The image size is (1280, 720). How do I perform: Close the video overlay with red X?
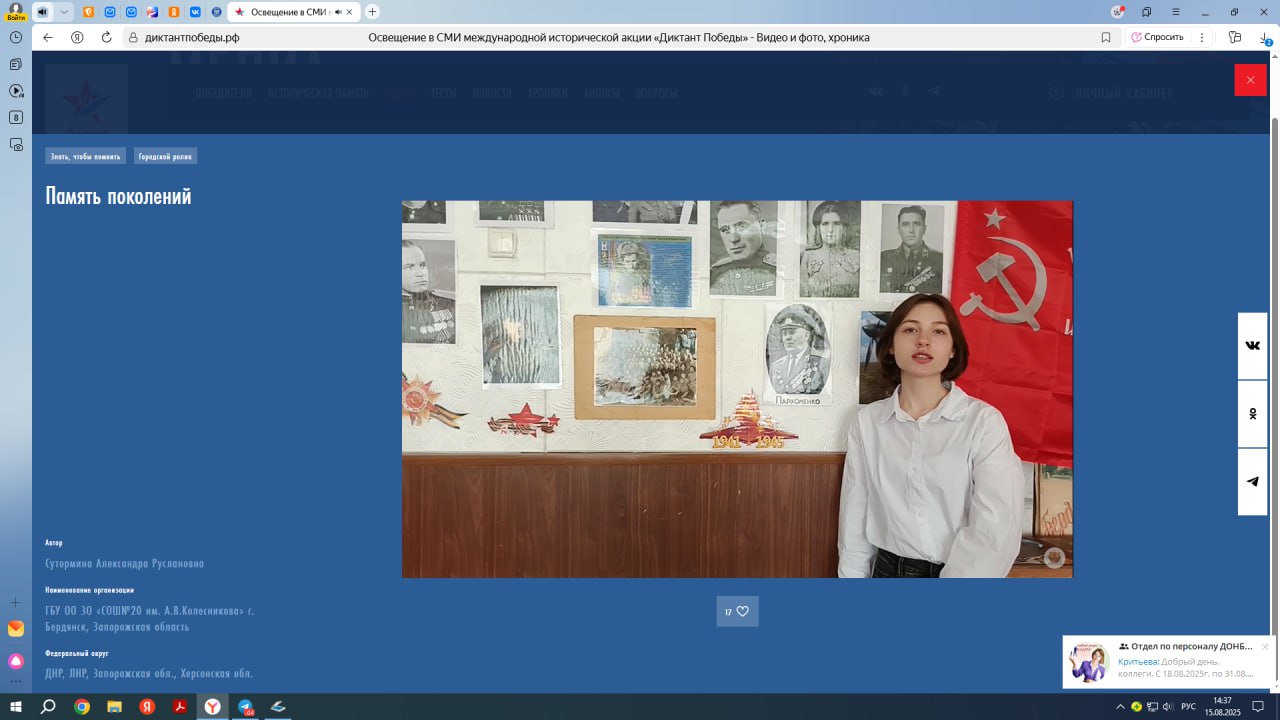click(1250, 80)
